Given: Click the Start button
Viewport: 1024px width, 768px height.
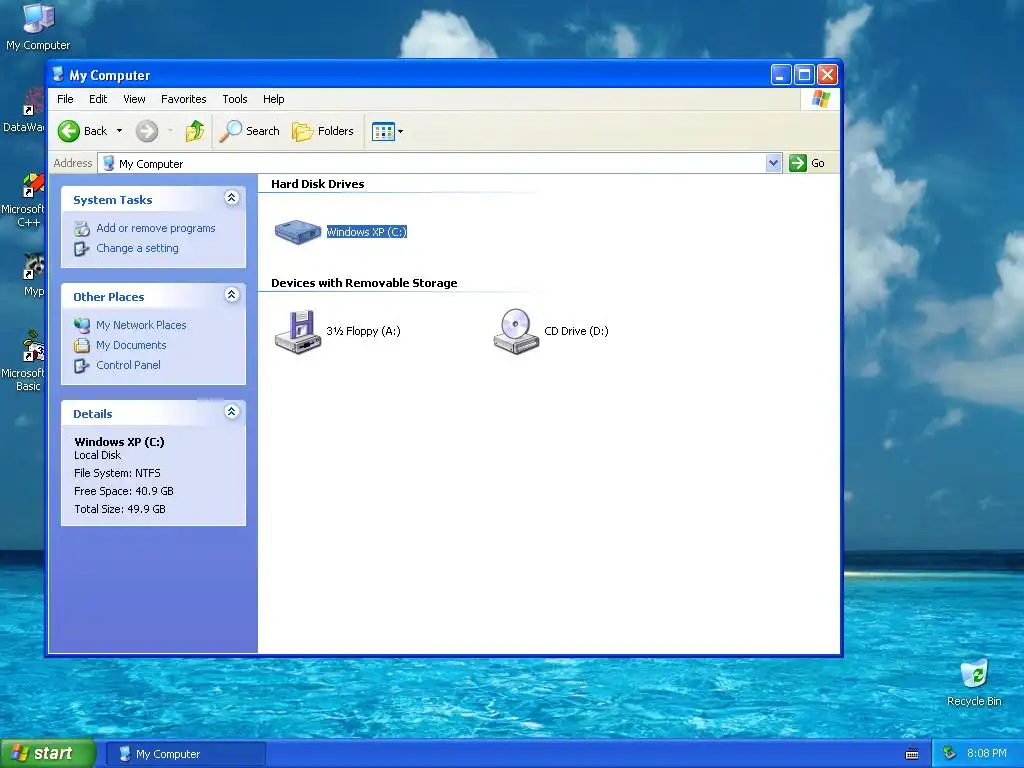Looking at the screenshot, I should point(47,754).
